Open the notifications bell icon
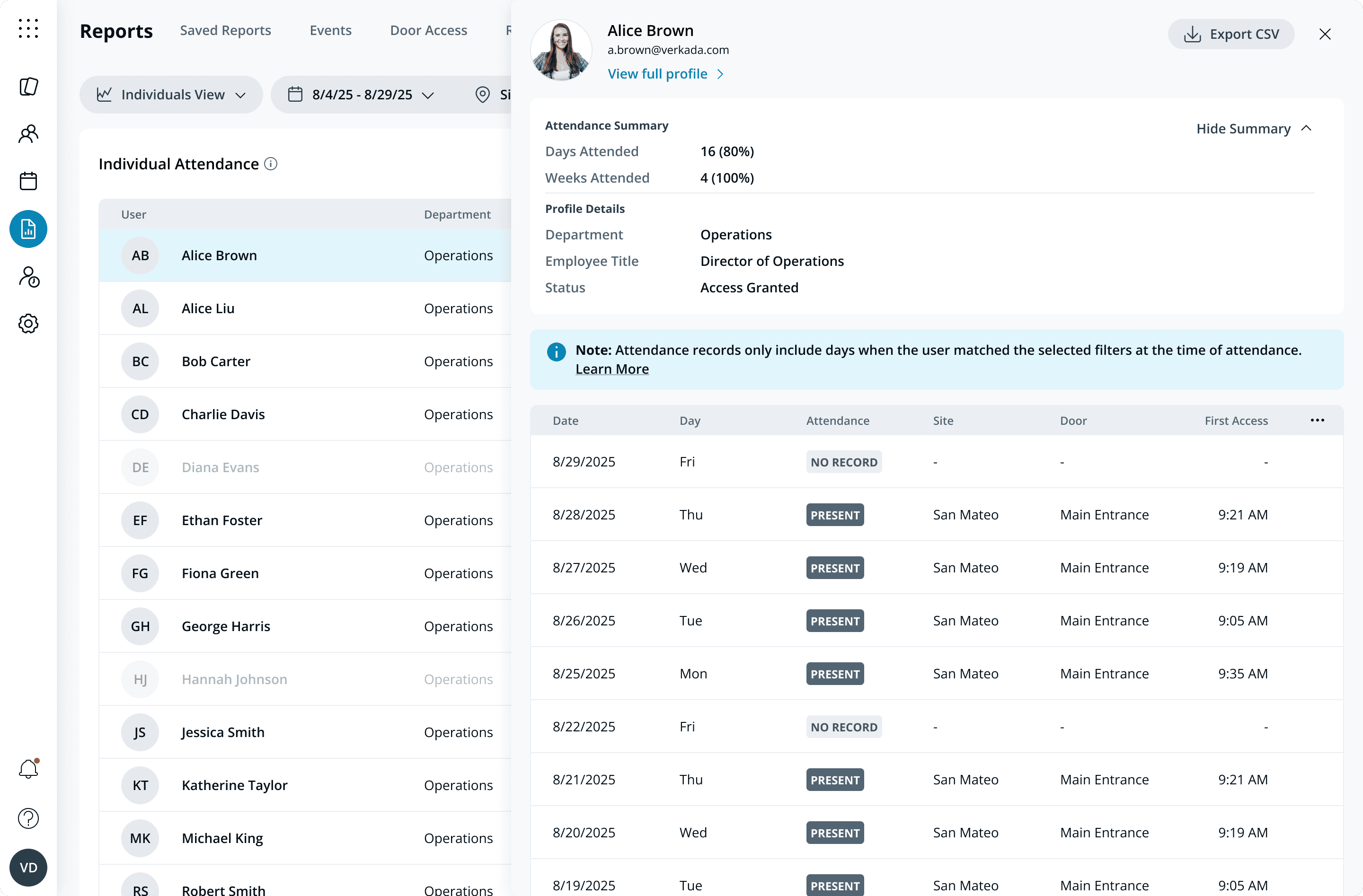The image size is (1363, 896). tap(28, 769)
